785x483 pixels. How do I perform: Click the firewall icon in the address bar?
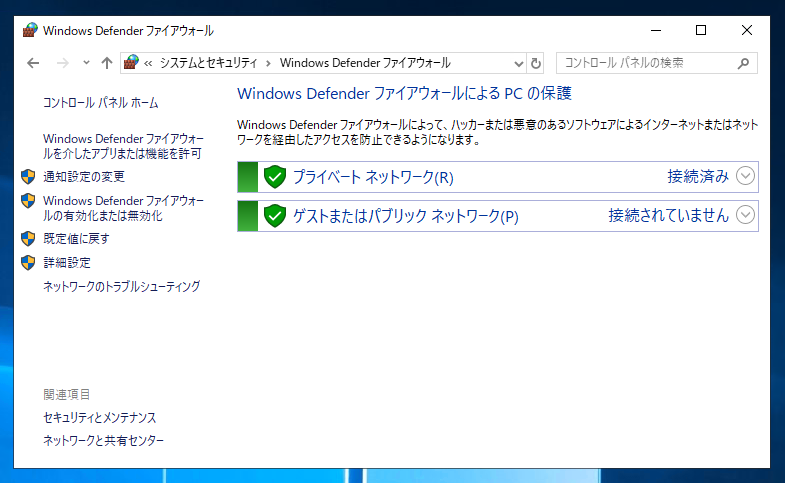point(131,63)
